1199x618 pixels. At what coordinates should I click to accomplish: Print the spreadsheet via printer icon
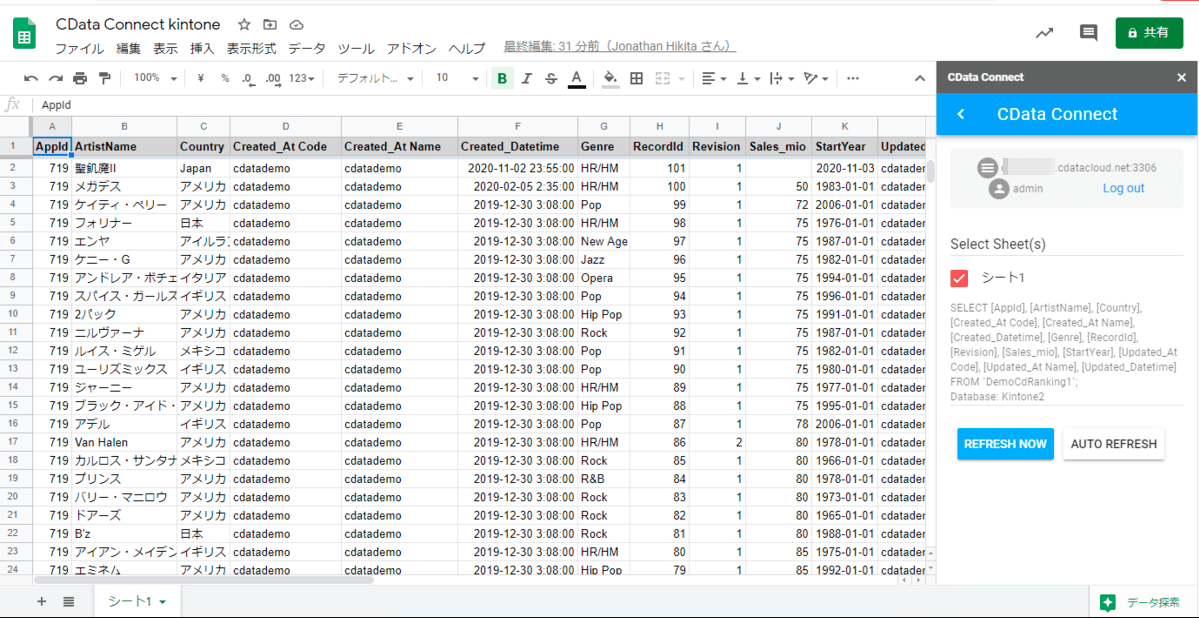(x=80, y=78)
